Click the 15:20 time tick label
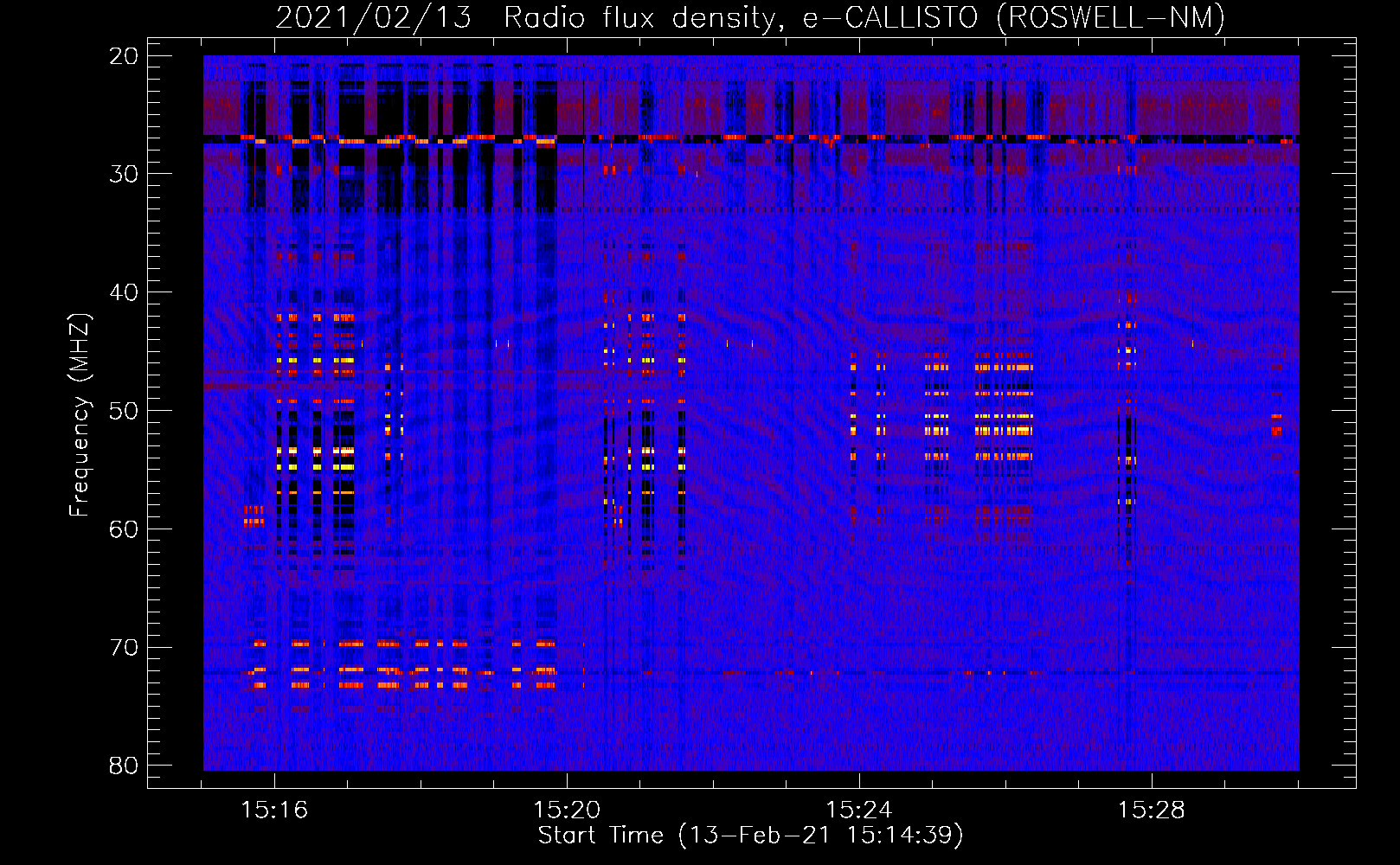 (x=567, y=811)
